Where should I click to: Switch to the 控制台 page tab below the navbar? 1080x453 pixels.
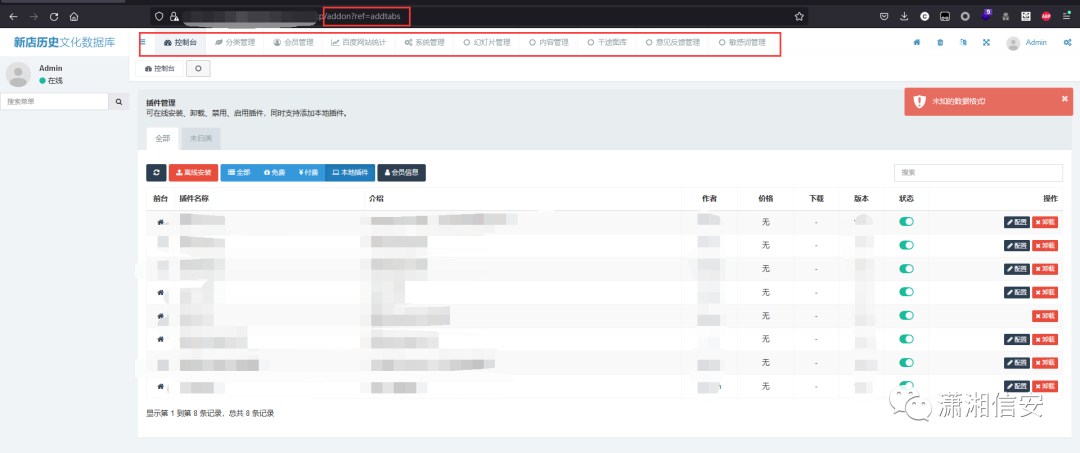tap(160, 69)
